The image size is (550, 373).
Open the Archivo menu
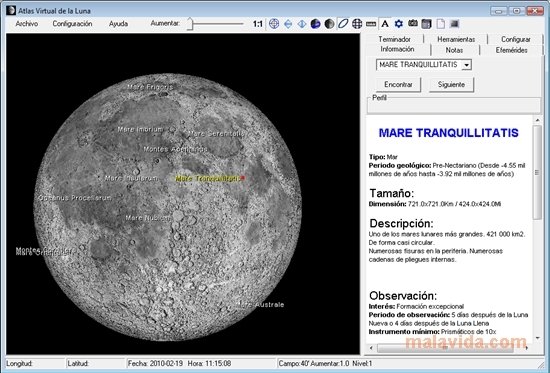click(x=27, y=24)
